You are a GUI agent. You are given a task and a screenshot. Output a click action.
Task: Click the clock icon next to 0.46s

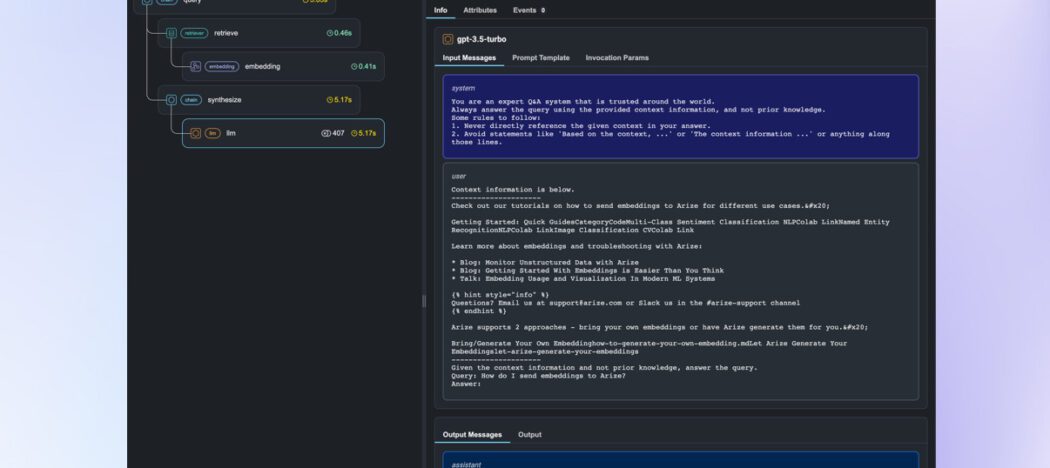(329, 33)
